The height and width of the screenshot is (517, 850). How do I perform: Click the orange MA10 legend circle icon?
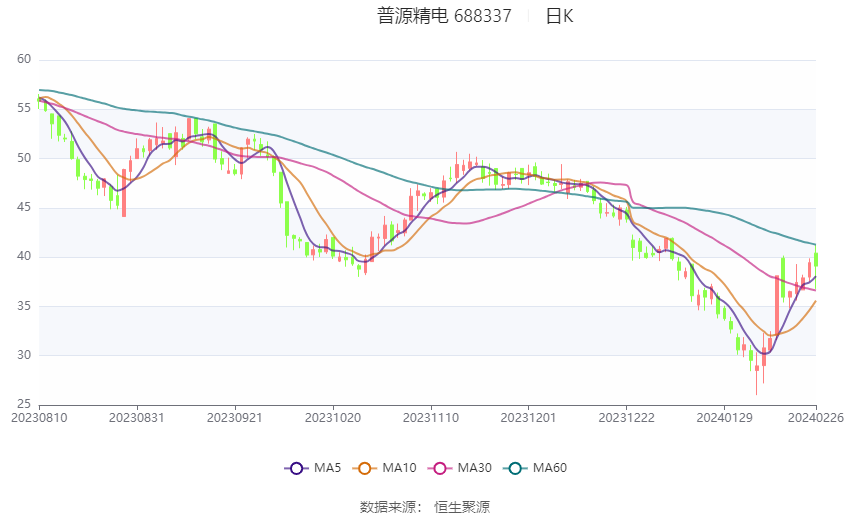click(365, 467)
